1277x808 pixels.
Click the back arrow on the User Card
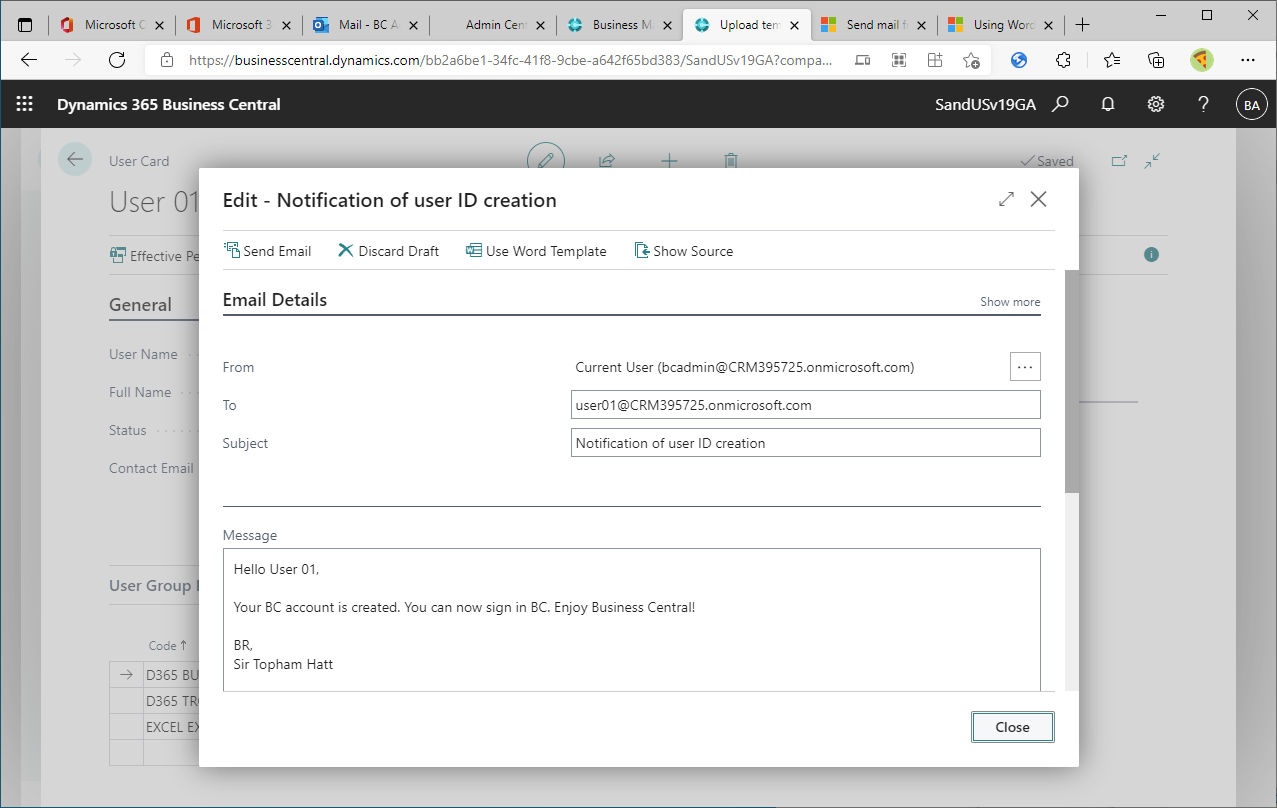tap(75, 160)
